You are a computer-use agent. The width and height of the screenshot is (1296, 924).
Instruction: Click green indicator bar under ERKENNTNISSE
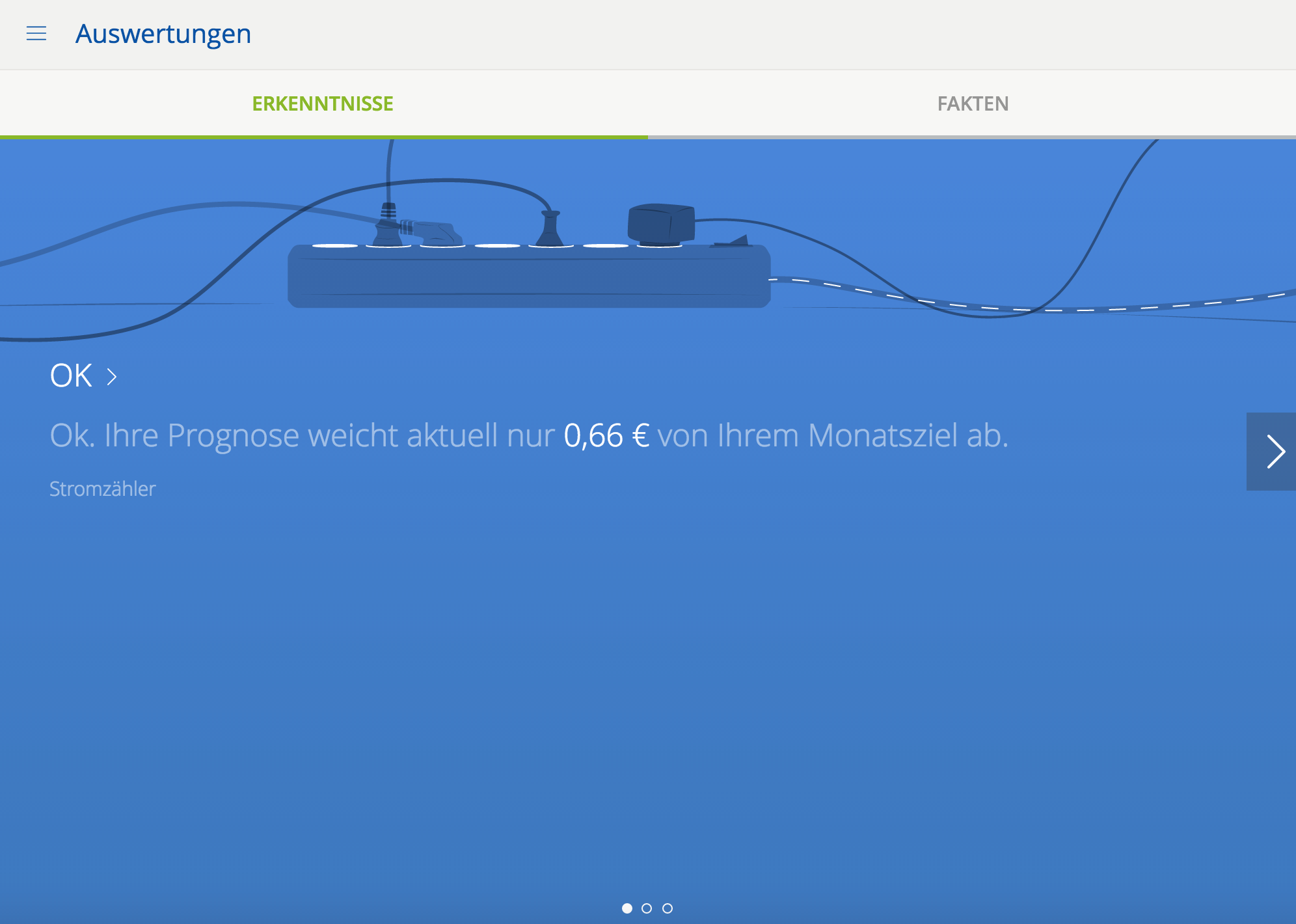pos(323,137)
